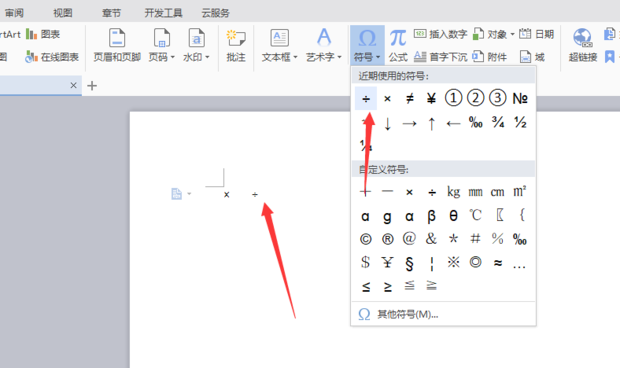Insert the square meter m² symbol
Image resolution: width=620 pixels, height=368 pixels.
(520, 192)
